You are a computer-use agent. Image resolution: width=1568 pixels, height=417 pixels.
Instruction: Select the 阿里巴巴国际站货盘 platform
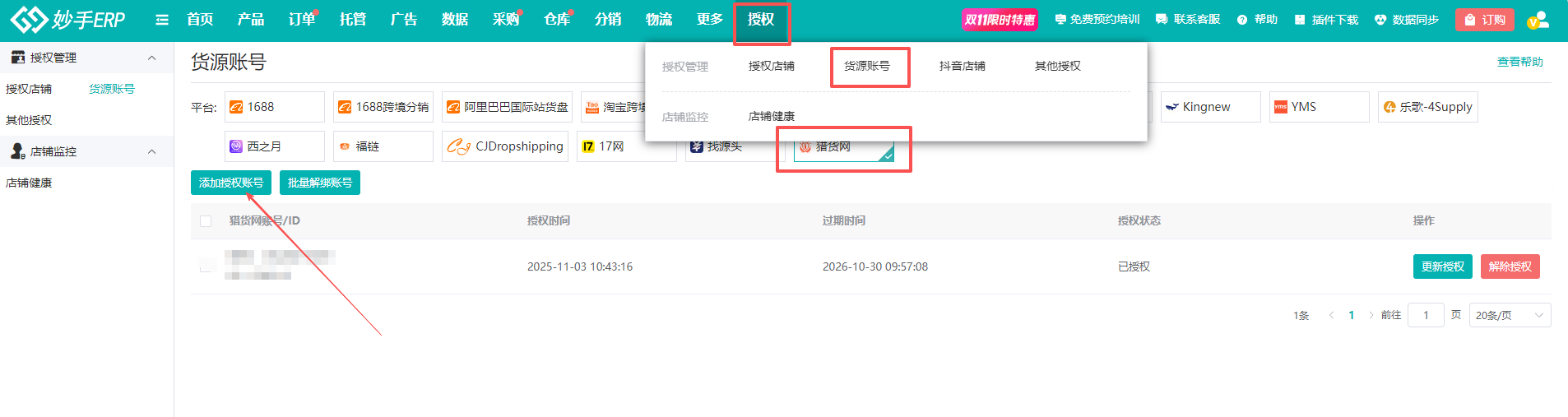click(508, 107)
